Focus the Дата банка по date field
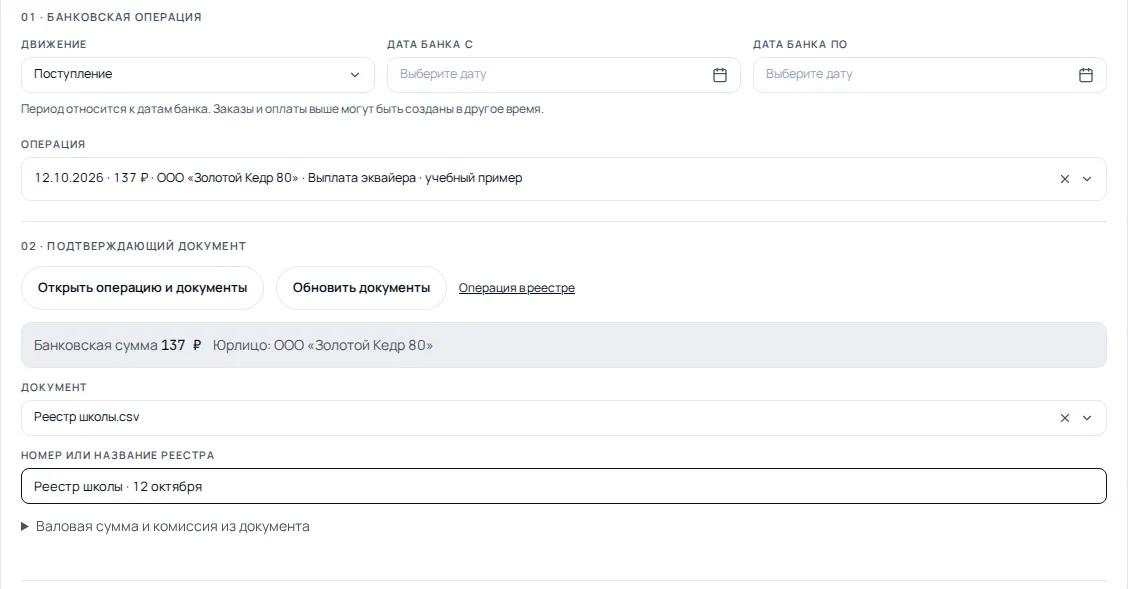The width and height of the screenshot is (1128, 589). click(x=929, y=75)
